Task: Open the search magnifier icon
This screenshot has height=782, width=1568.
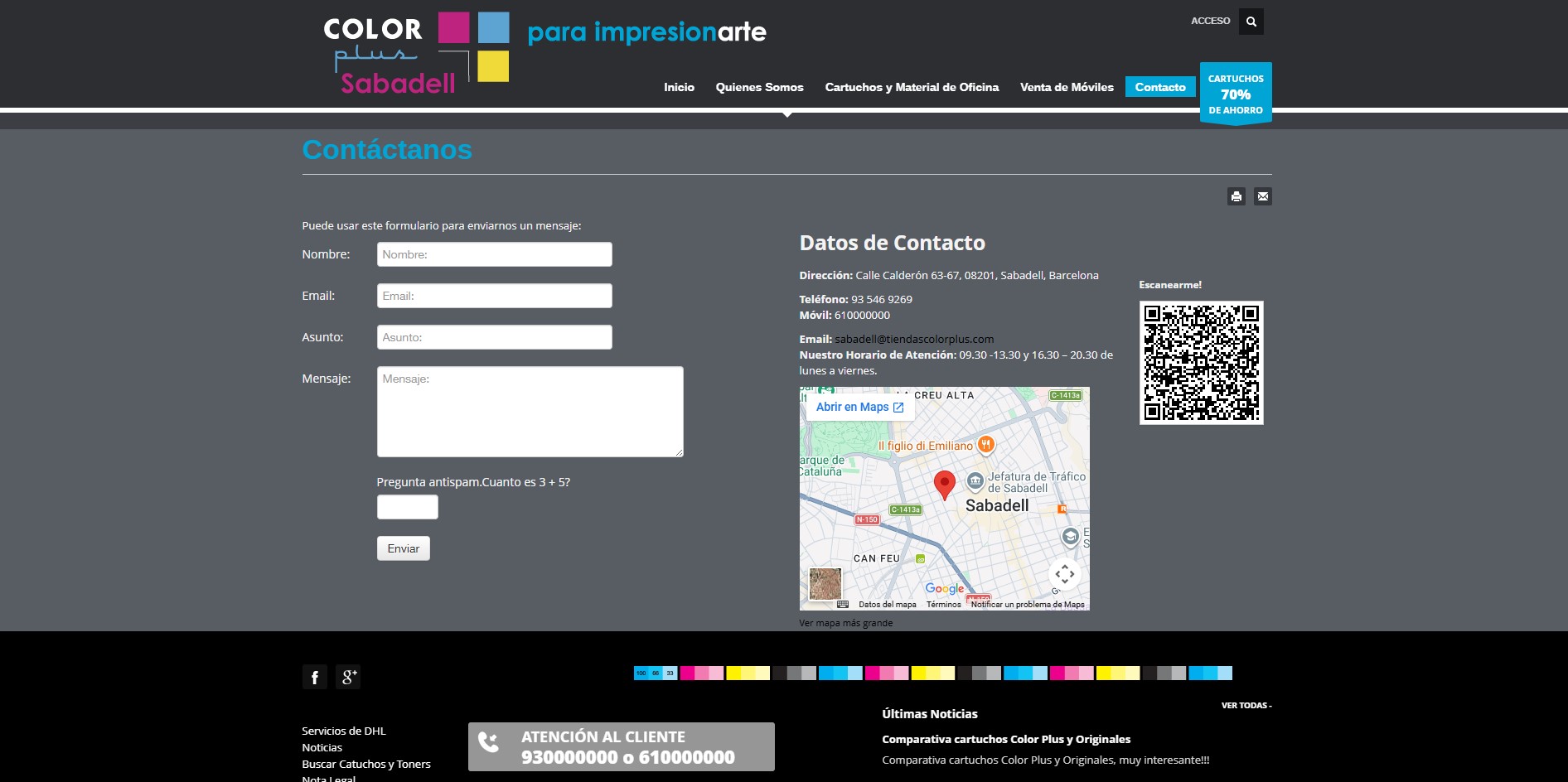Action: point(1251,22)
